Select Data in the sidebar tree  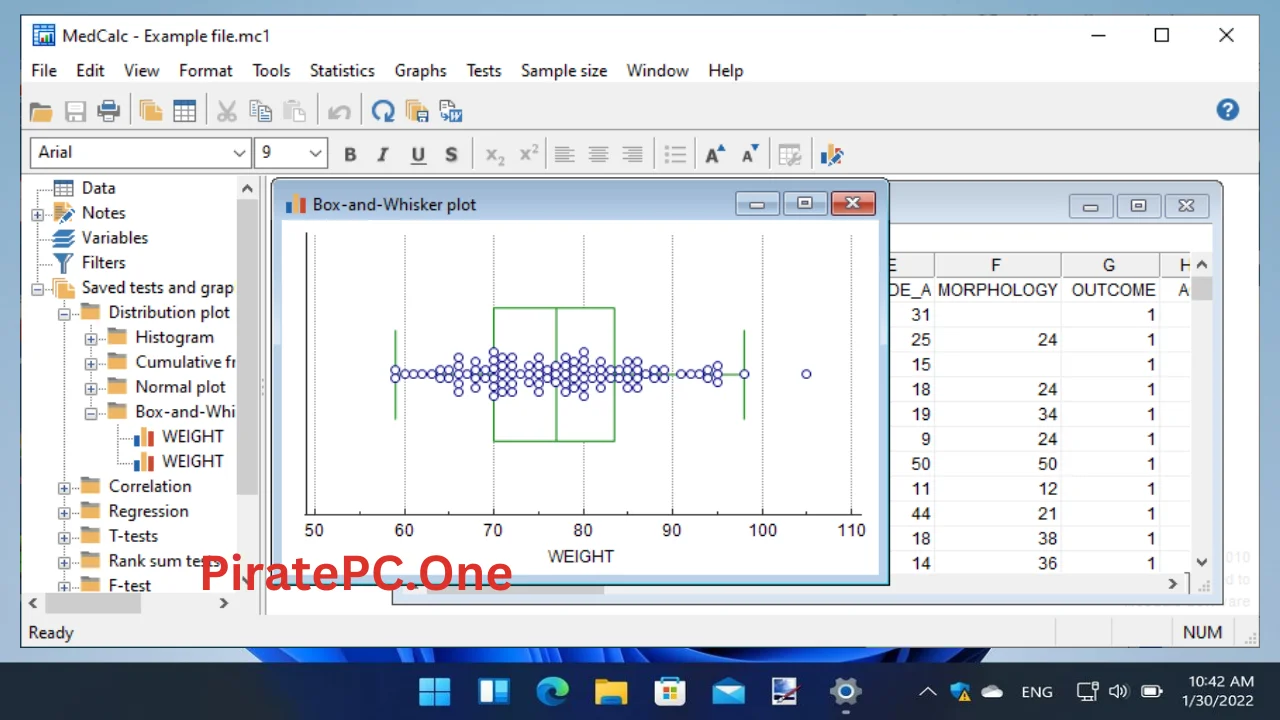click(98, 188)
